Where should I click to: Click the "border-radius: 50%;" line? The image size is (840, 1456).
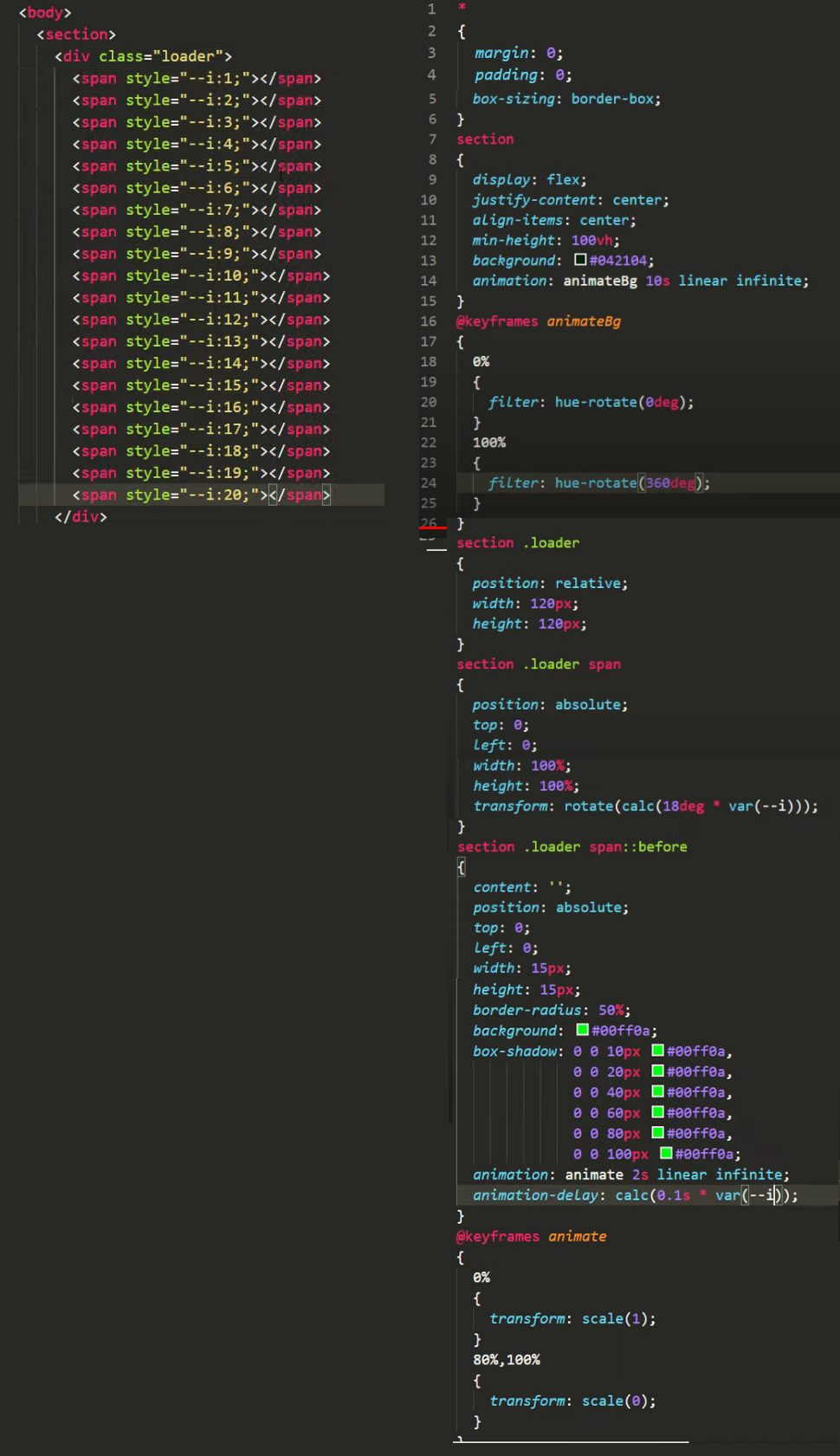click(552, 1010)
